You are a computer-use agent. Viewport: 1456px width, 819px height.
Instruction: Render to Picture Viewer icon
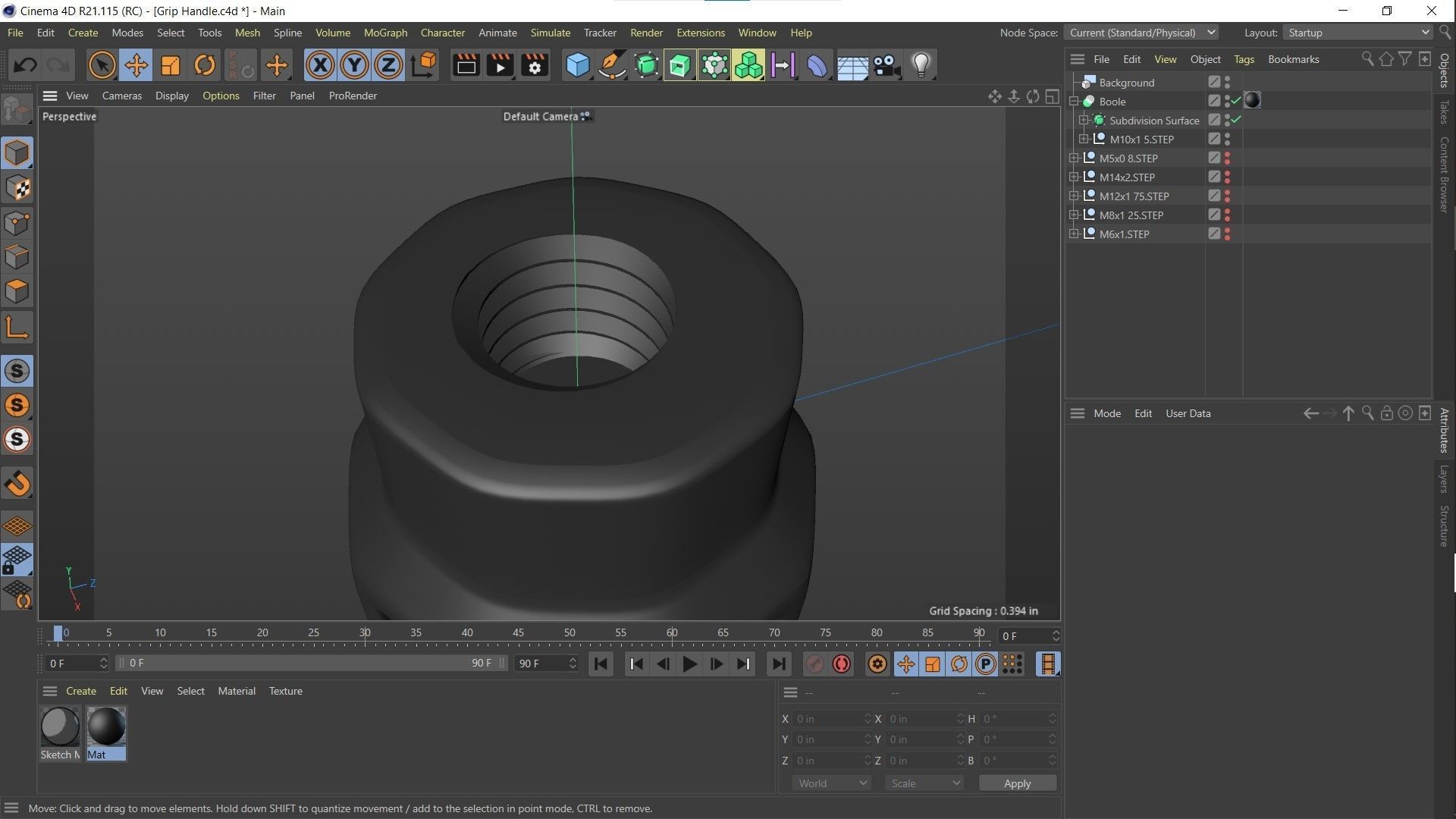point(500,65)
